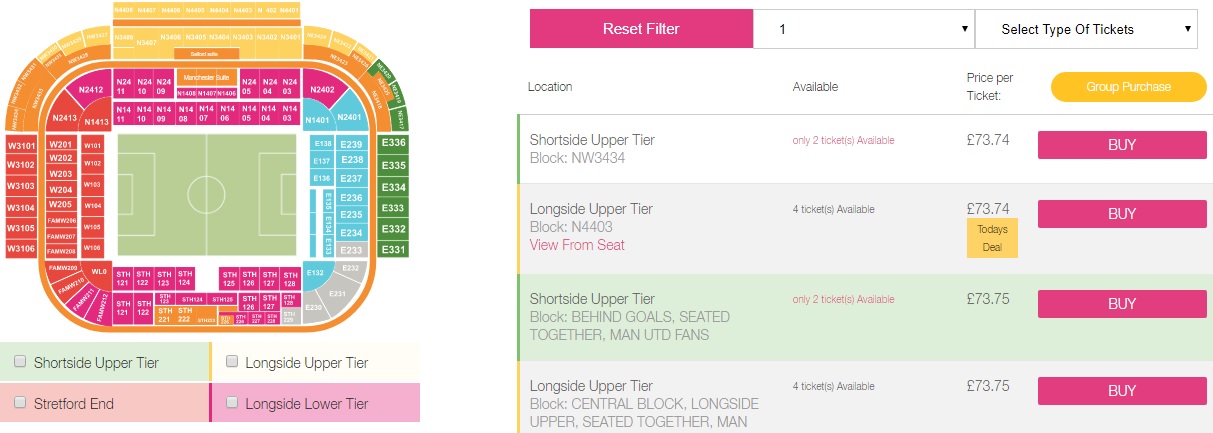The image size is (1213, 433).
Task: Buy the Block NW3434 ticket
Action: pyautogui.click(x=1122, y=145)
